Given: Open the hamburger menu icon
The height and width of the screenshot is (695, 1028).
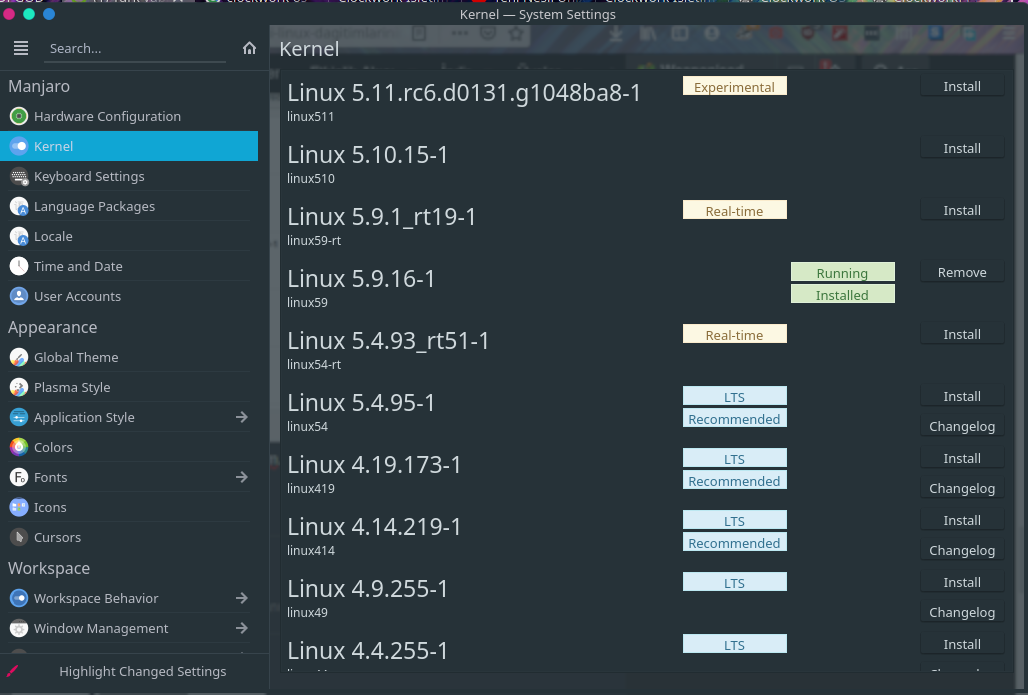Looking at the screenshot, I should [x=21, y=48].
